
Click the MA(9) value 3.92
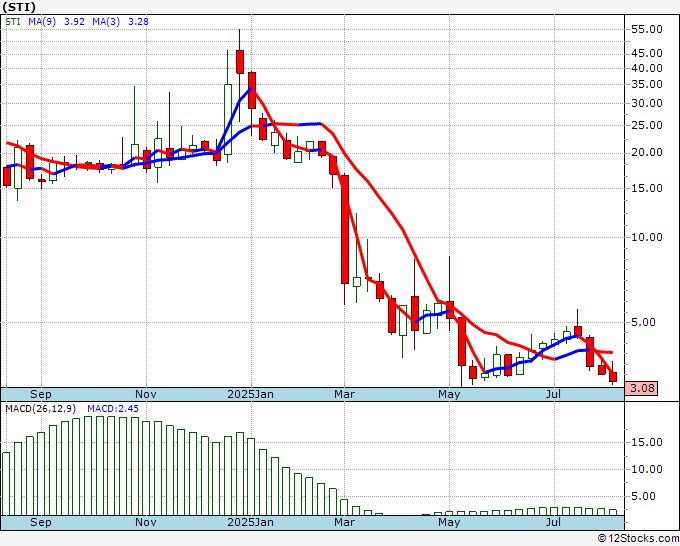(x=74, y=21)
